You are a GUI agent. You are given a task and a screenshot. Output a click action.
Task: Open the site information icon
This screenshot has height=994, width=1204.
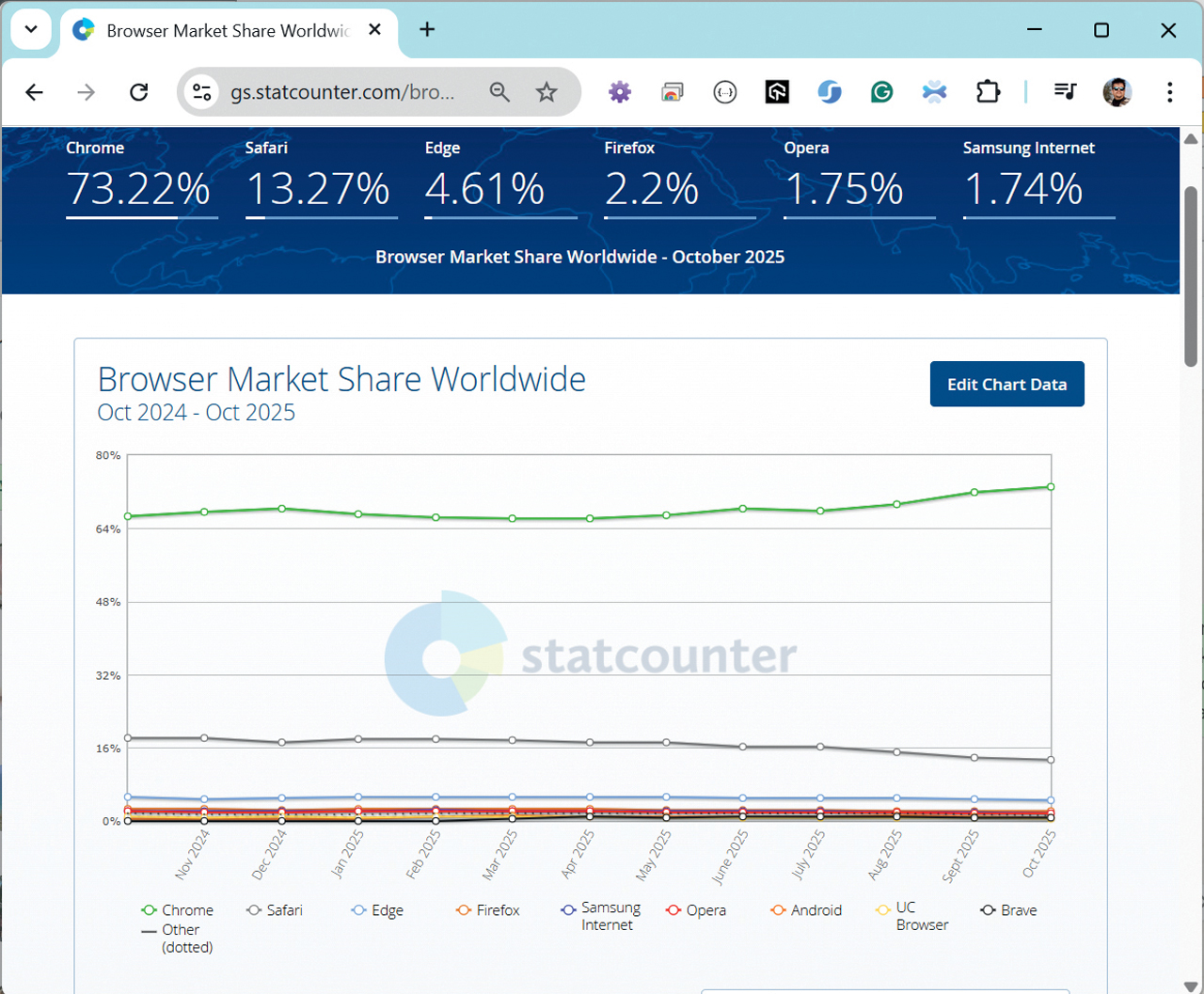tap(201, 92)
